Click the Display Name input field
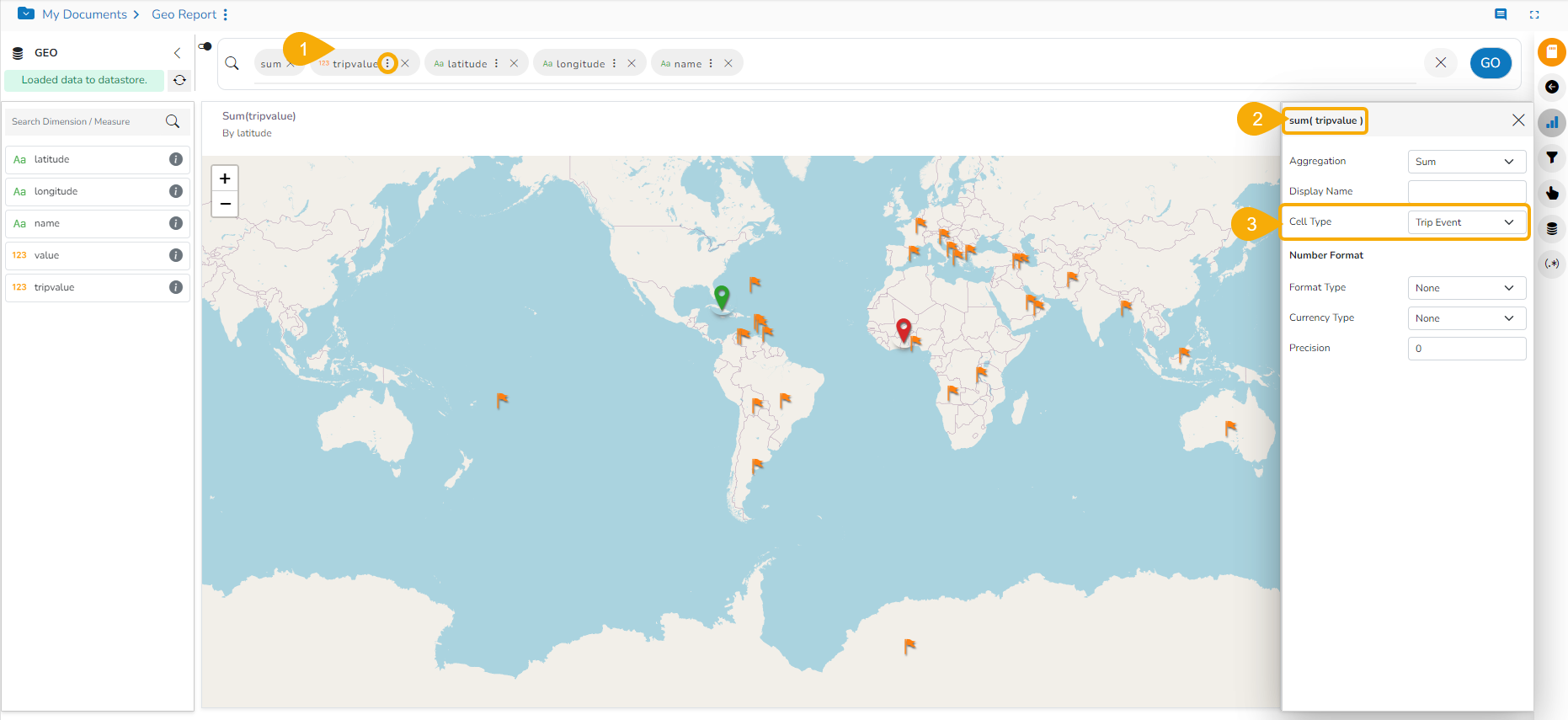This screenshot has width=1568, height=720. [1466, 192]
